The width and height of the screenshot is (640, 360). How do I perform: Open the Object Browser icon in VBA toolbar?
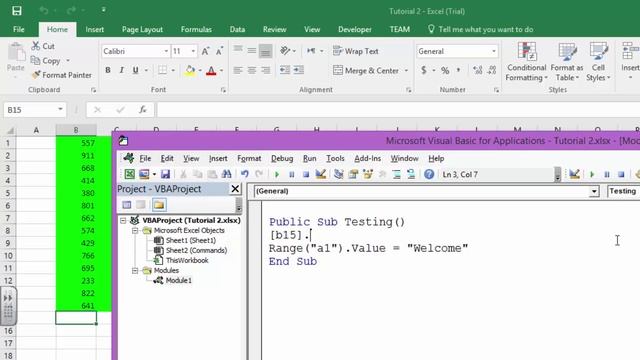(x=368, y=174)
